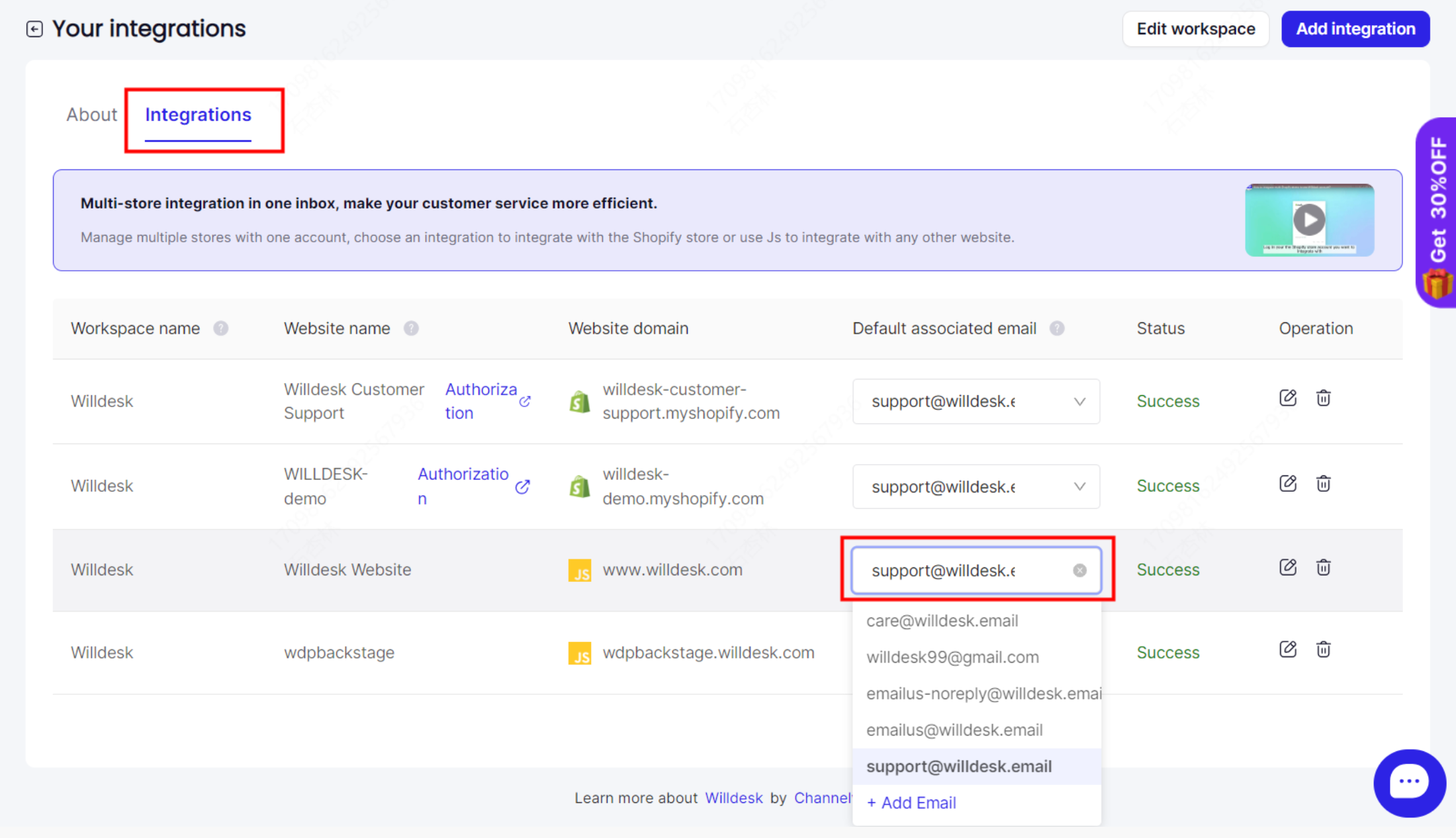Click help icon beside Website name
This screenshot has width=1456, height=838.
pos(411,328)
